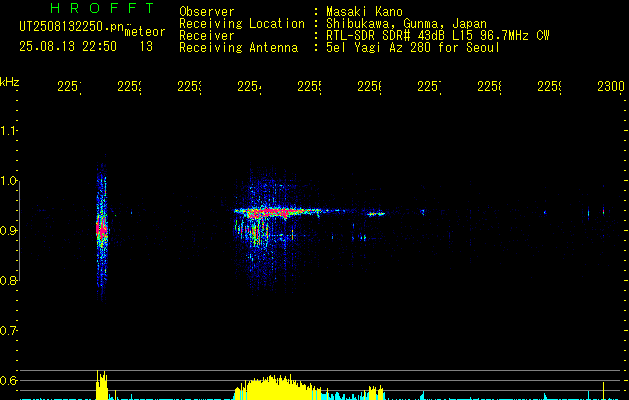This screenshot has height=400, width=629.
Task: Click the Receiving Antenna label
Action: point(238,48)
